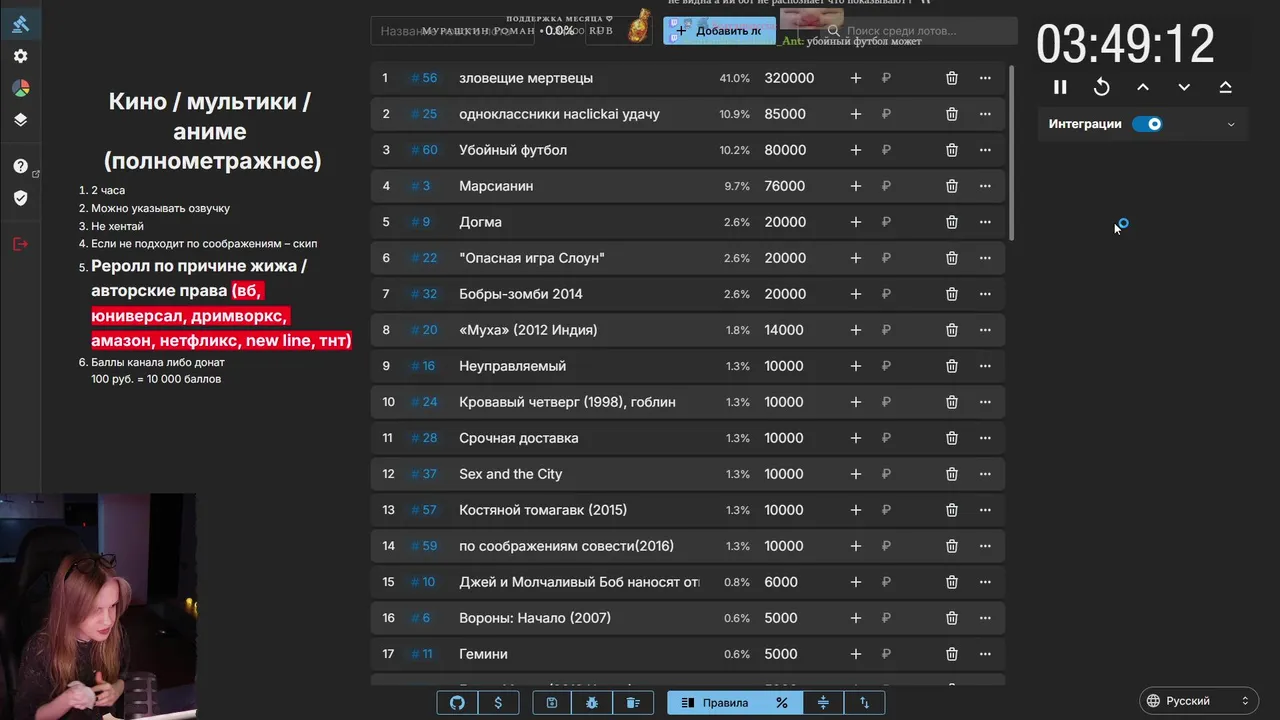Click lot name 'Убойный футбол'
The width and height of the screenshot is (1280, 720).
pyautogui.click(x=513, y=150)
